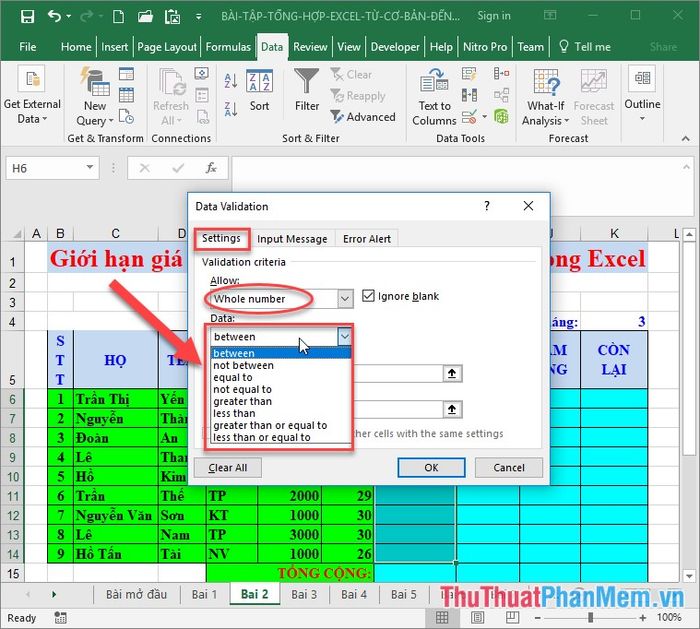Viewport: 700px width, 629px height.
Task: Open help for Data Validation dialog
Action: [x=487, y=206]
